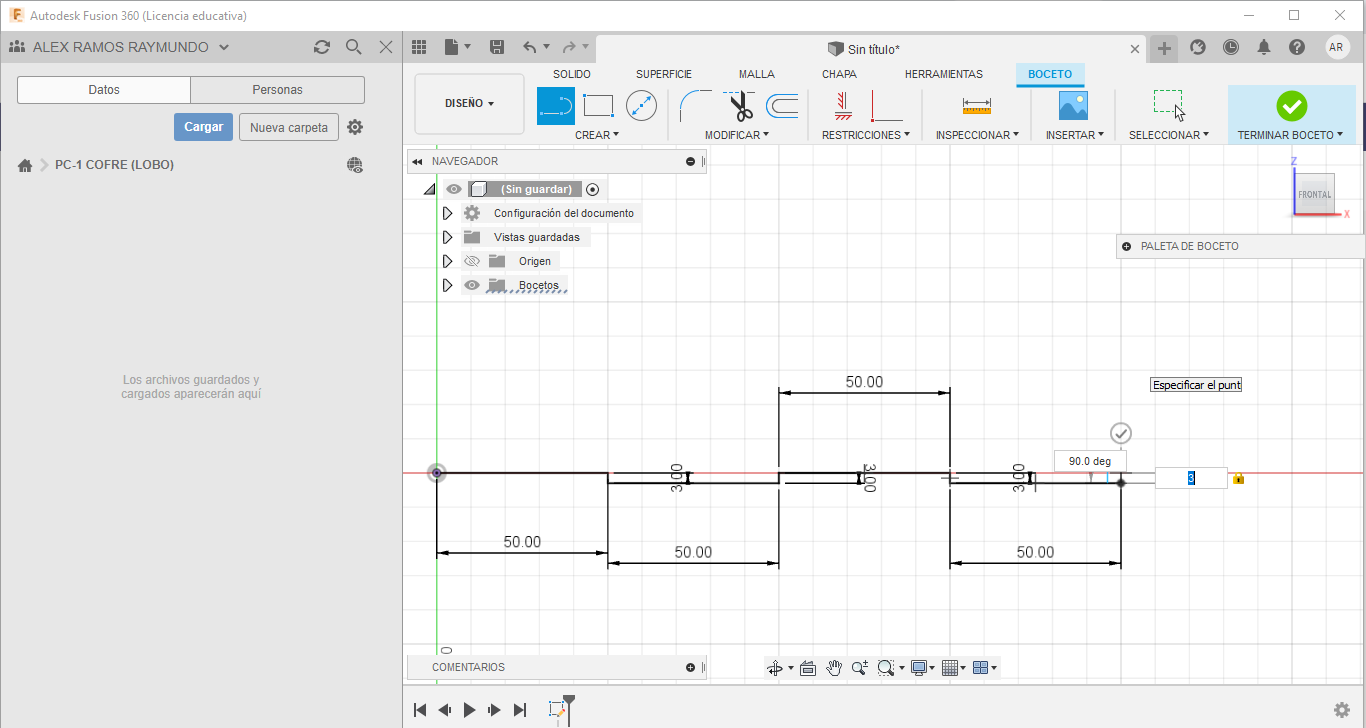The width and height of the screenshot is (1366, 728).
Task: Select the Trim scissors tool
Action: pos(741,106)
